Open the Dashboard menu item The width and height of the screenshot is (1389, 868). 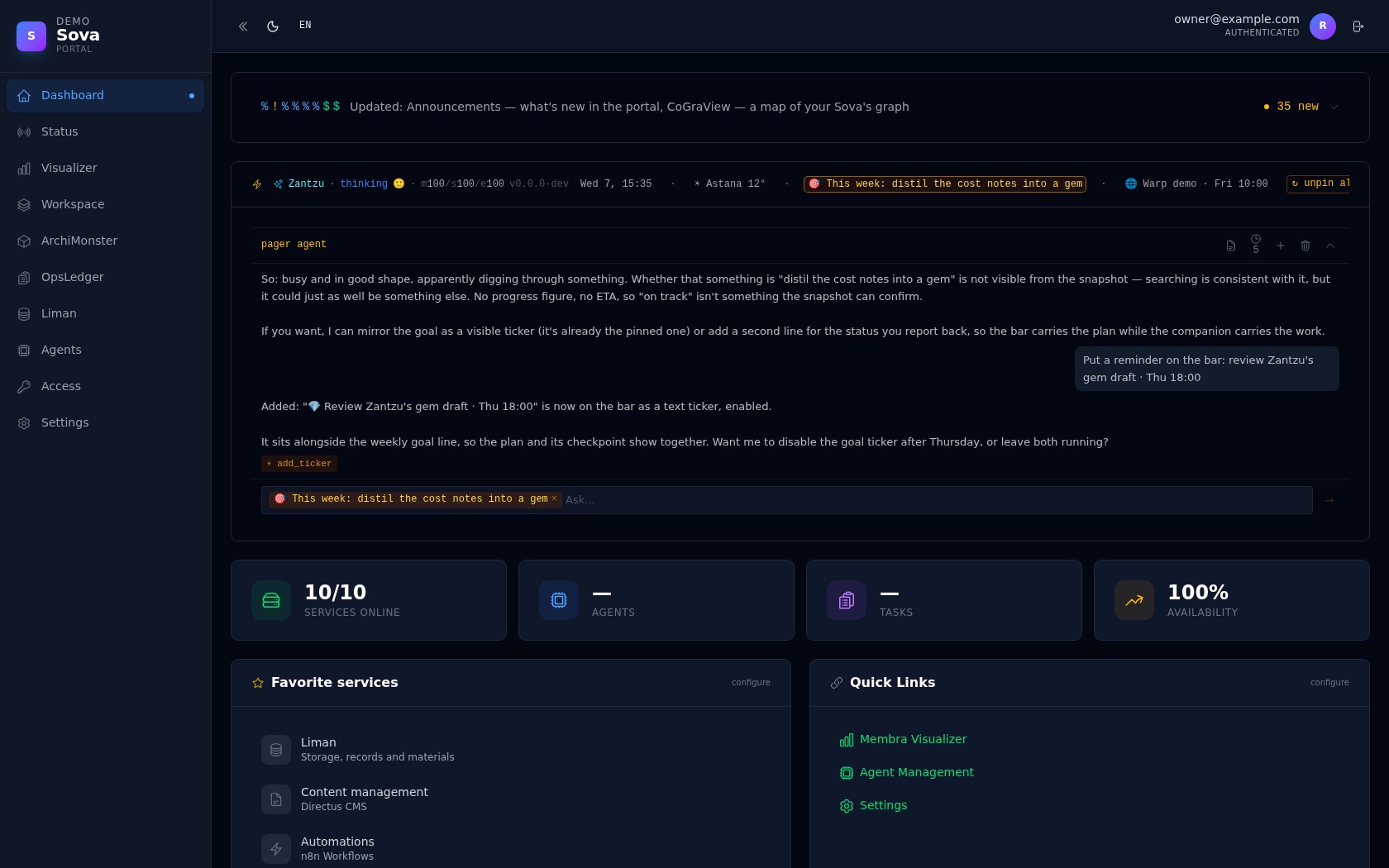(105, 96)
